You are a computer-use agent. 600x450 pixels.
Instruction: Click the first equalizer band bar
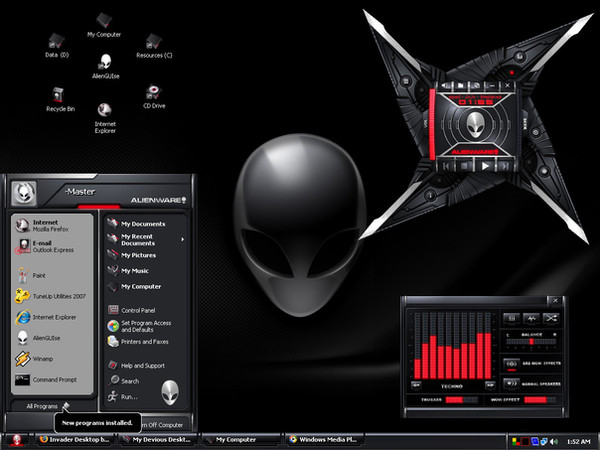[417, 346]
